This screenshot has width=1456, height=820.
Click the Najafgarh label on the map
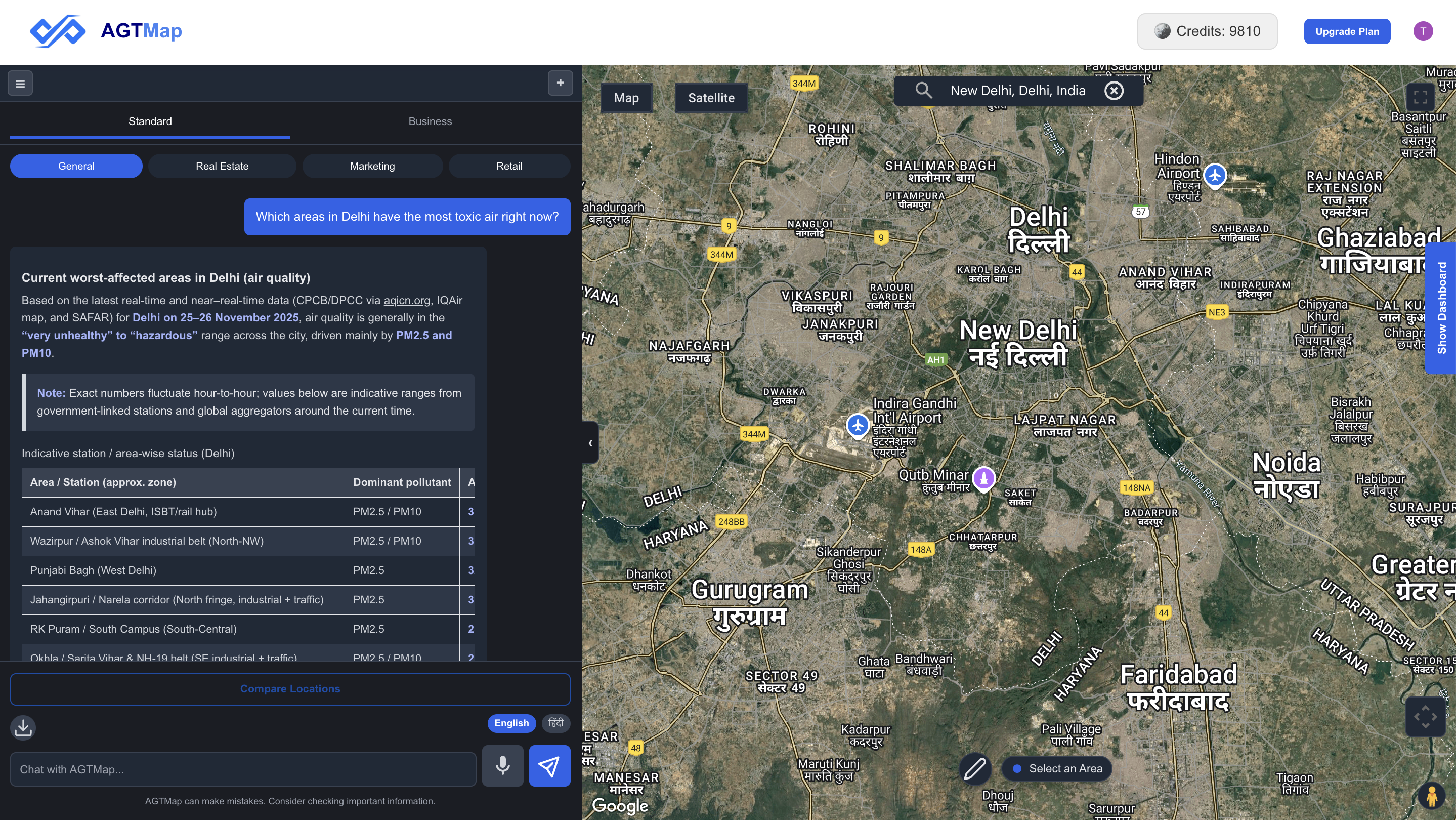[689, 352]
